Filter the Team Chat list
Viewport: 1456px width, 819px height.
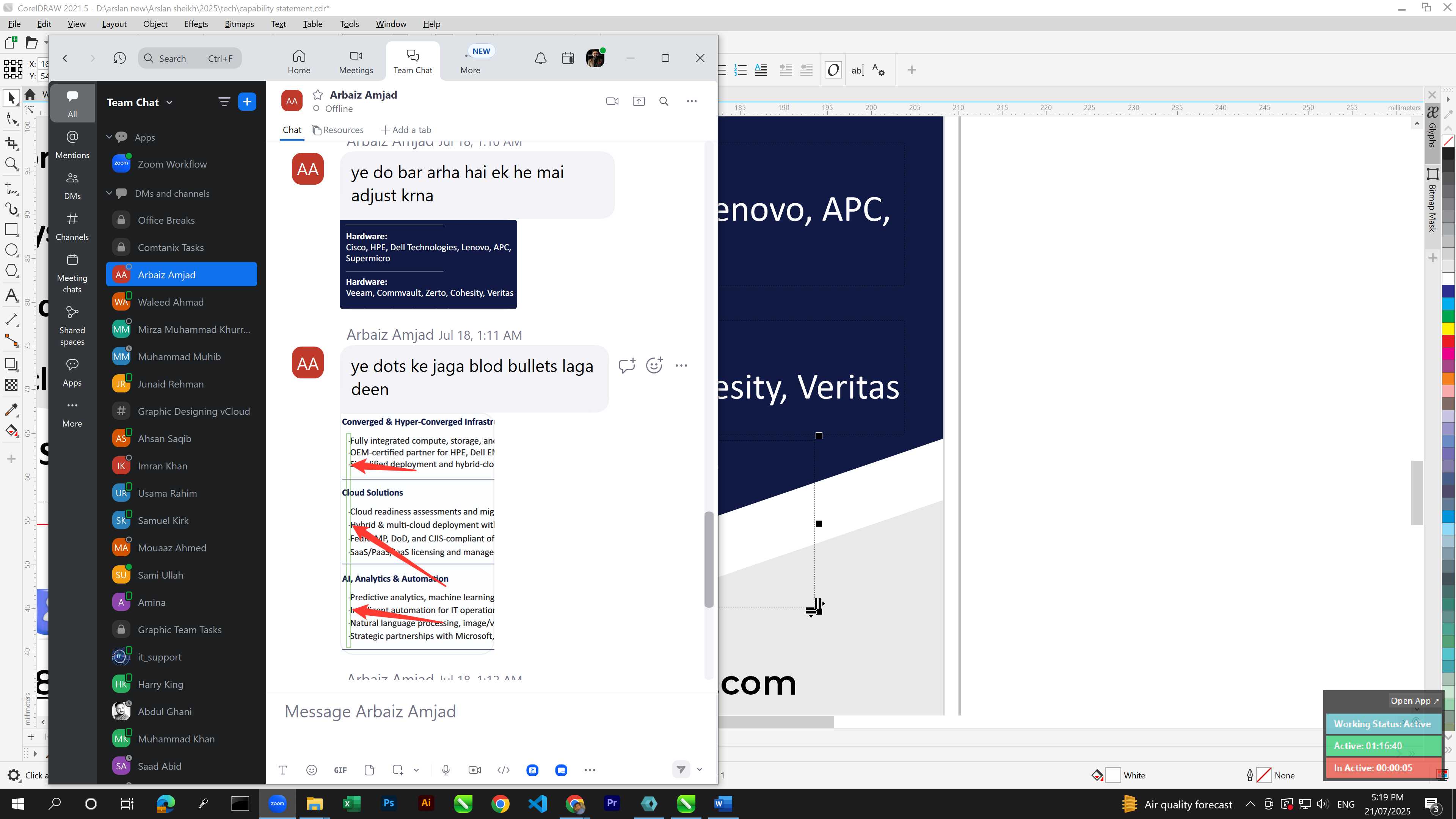coord(224,102)
